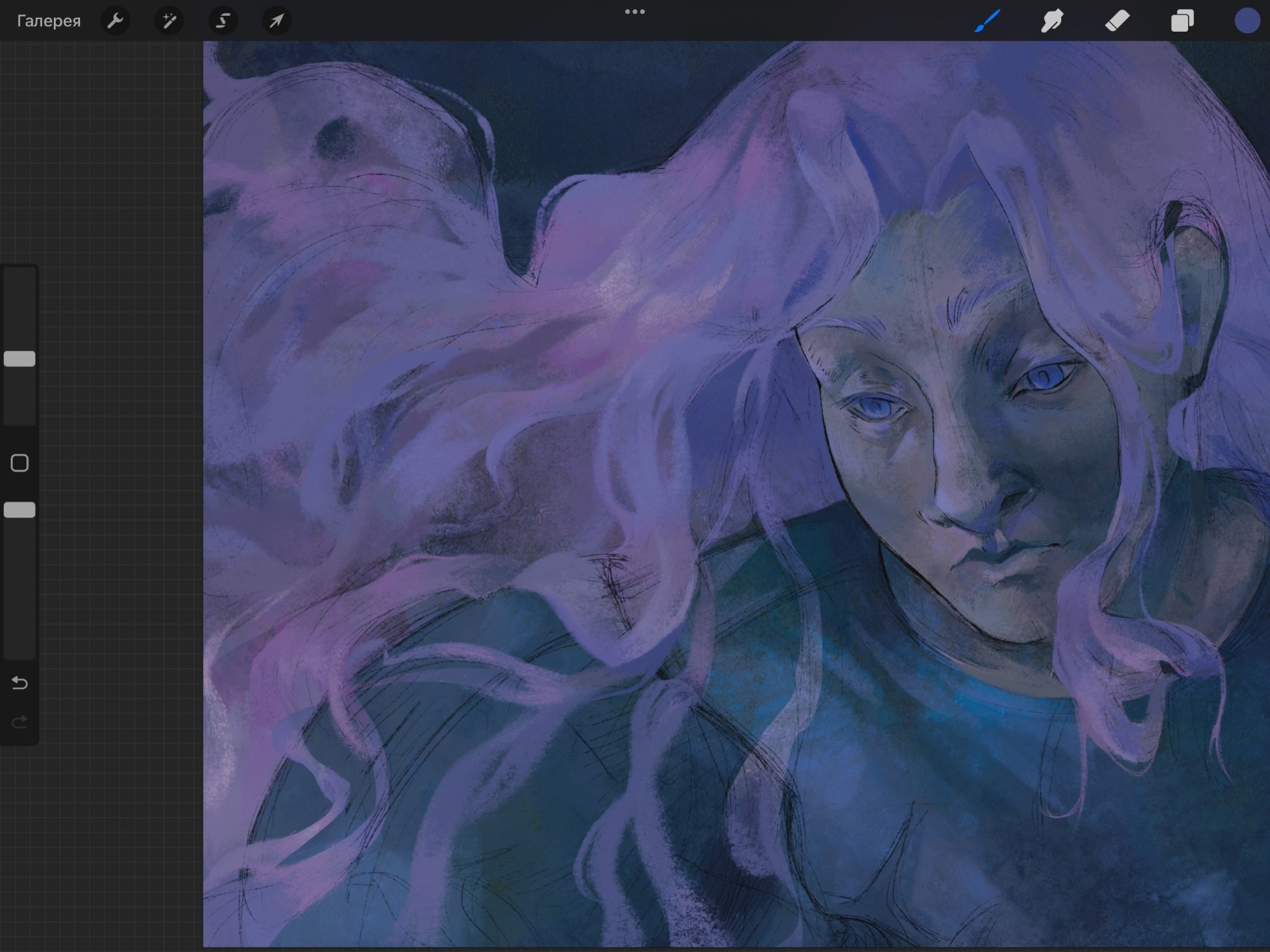Activate the Selection tool
The width and height of the screenshot is (1270, 952).
coord(223,21)
